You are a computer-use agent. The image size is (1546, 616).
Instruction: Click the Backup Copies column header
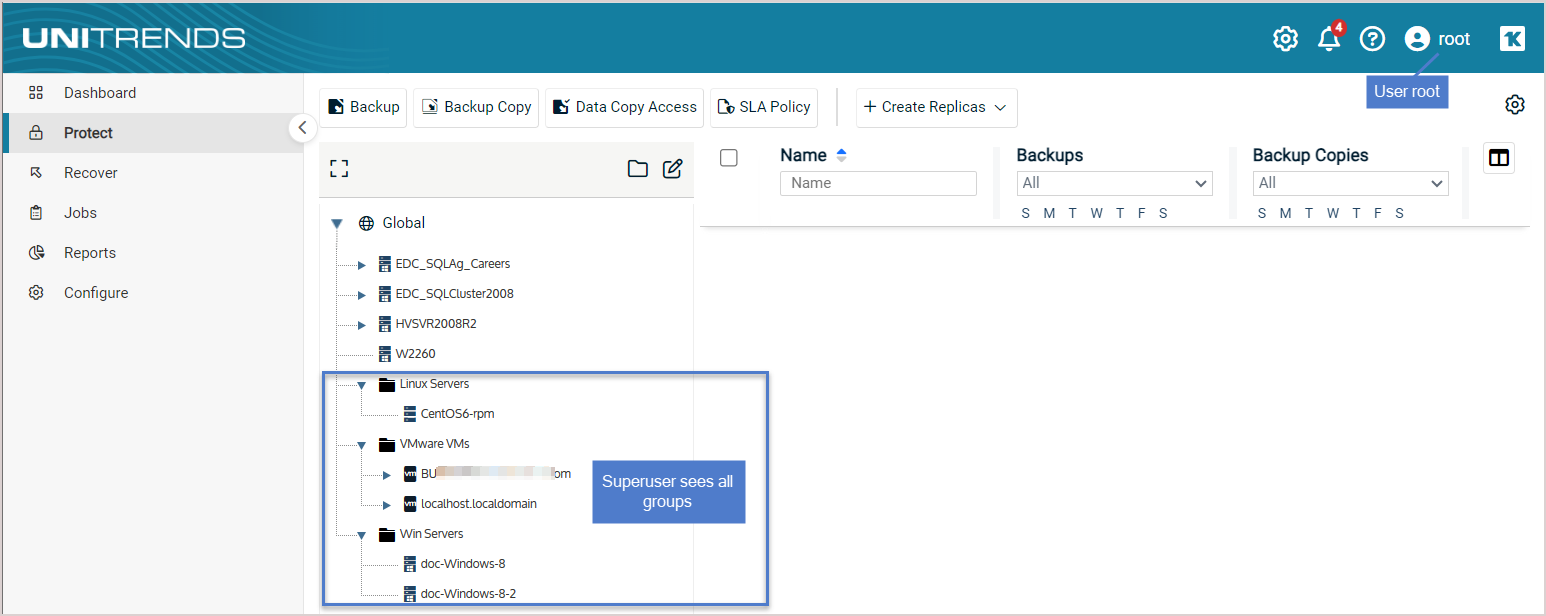click(1311, 155)
